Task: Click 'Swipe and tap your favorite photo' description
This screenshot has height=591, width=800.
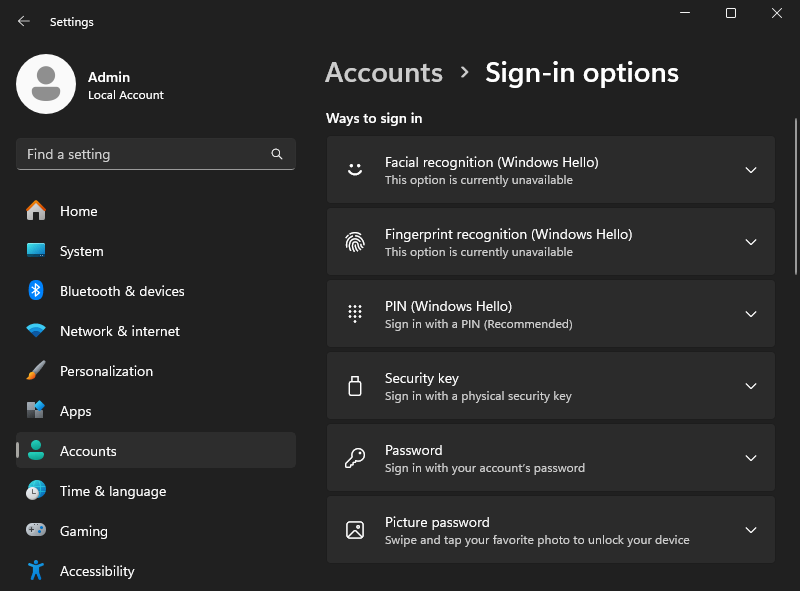Action: tap(537, 540)
